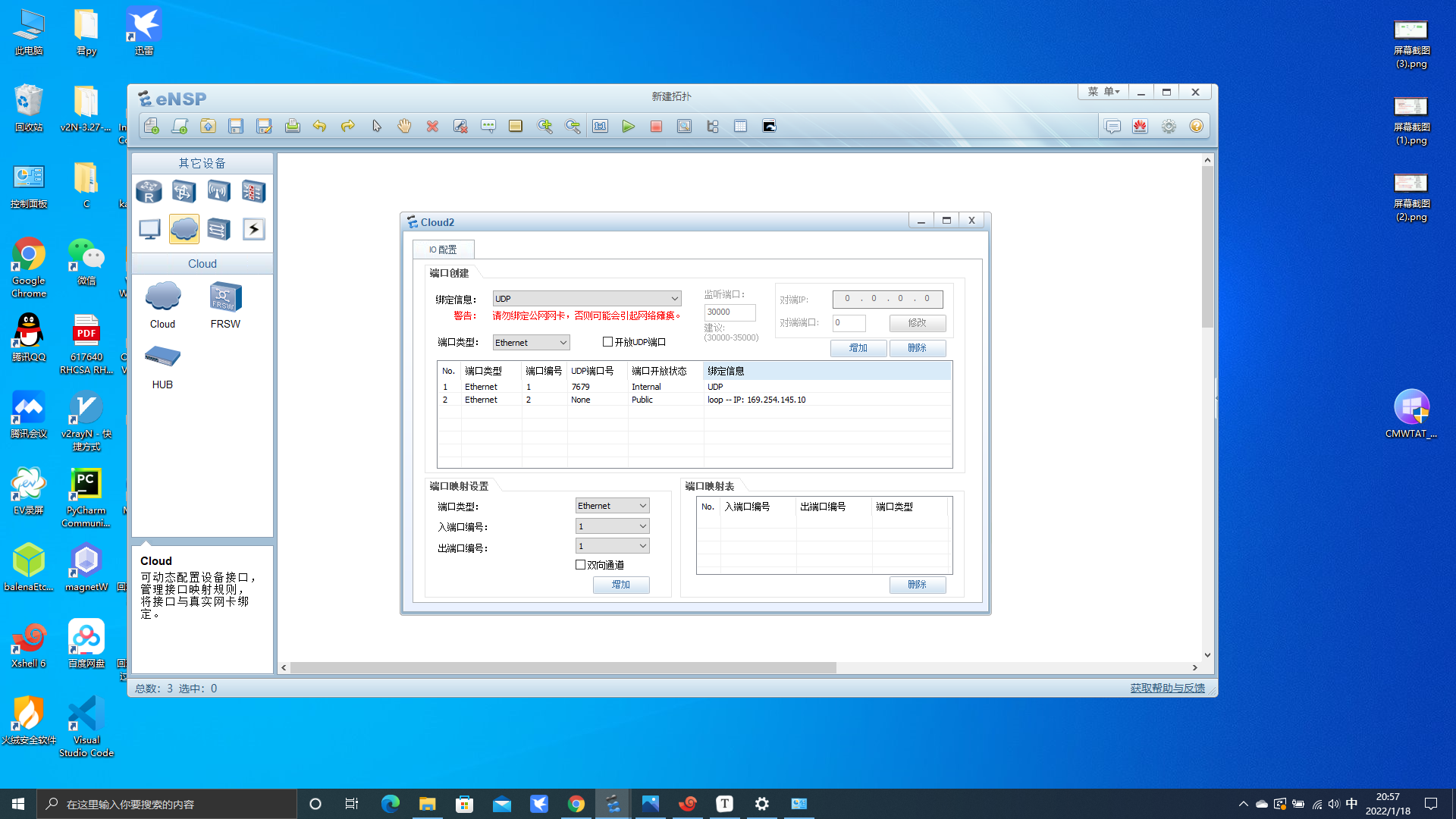Switch to the IO配置 tab
Image resolution: width=1456 pixels, height=819 pixels.
click(x=443, y=249)
